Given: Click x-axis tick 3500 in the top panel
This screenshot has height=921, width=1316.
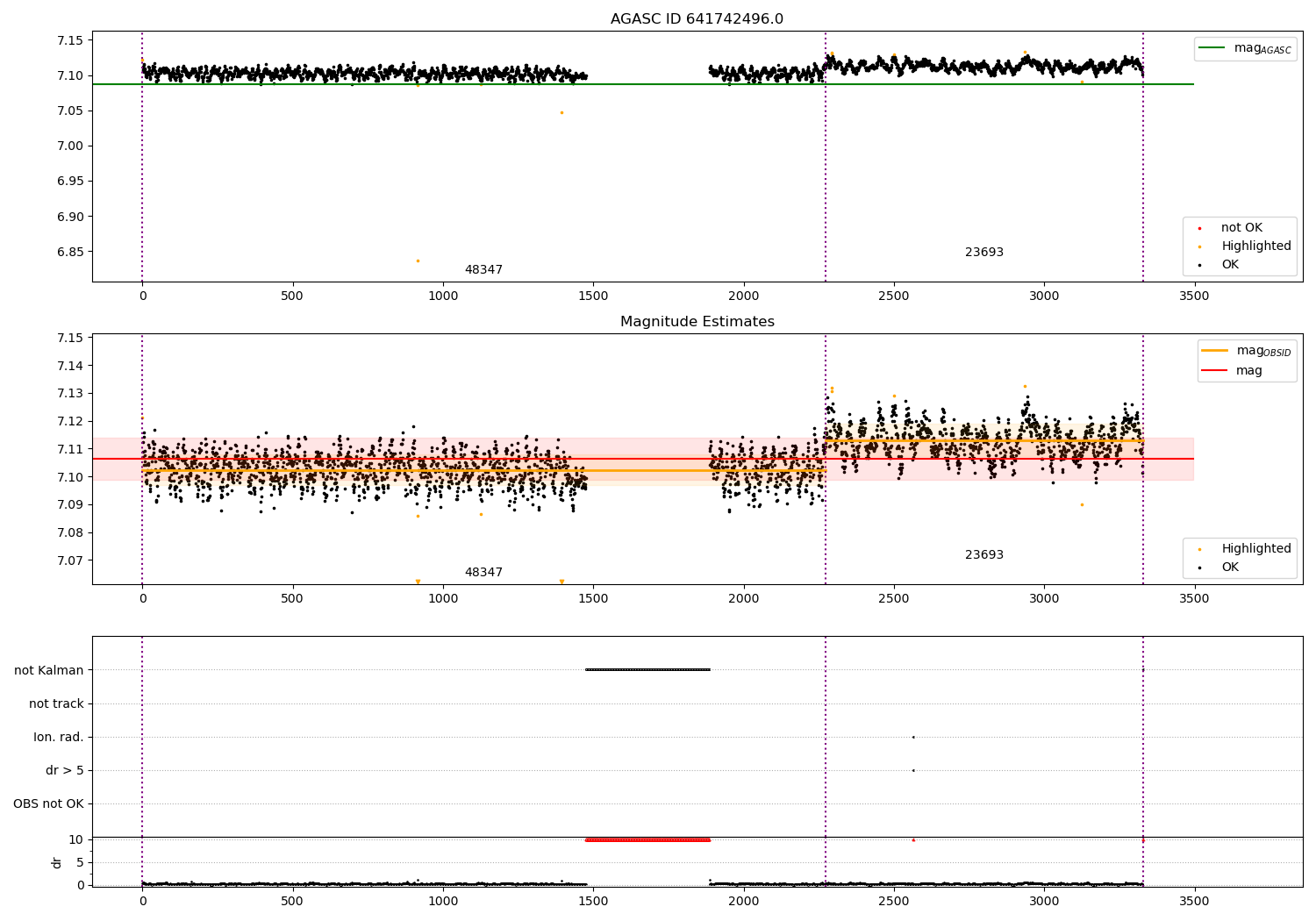Looking at the screenshot, I should point(1194,296).
